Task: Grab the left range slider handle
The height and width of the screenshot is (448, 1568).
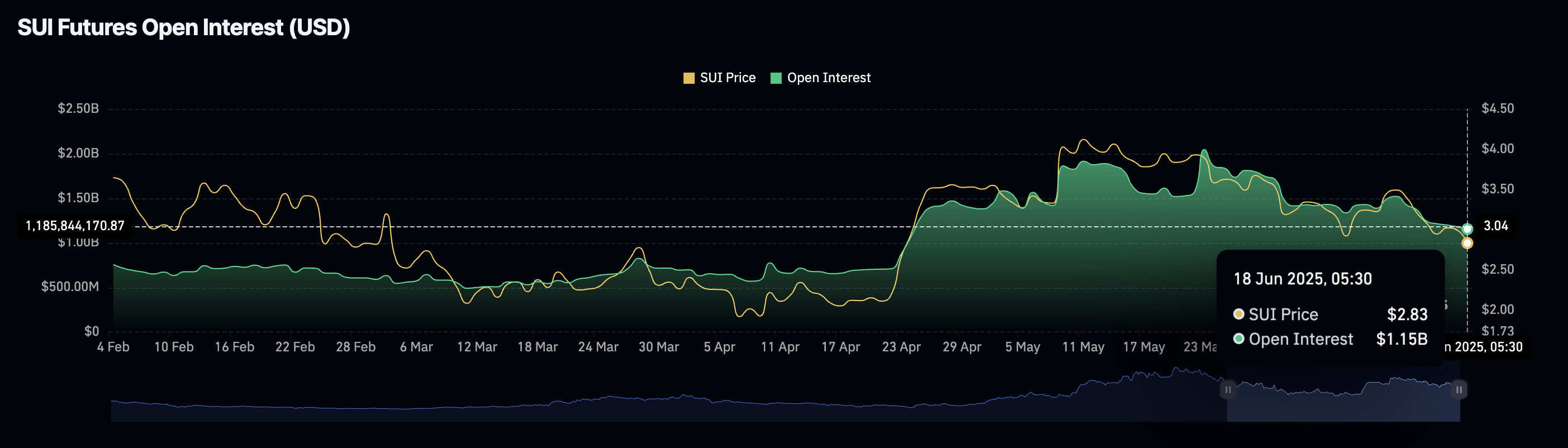Action: [x=1228, y=389]
